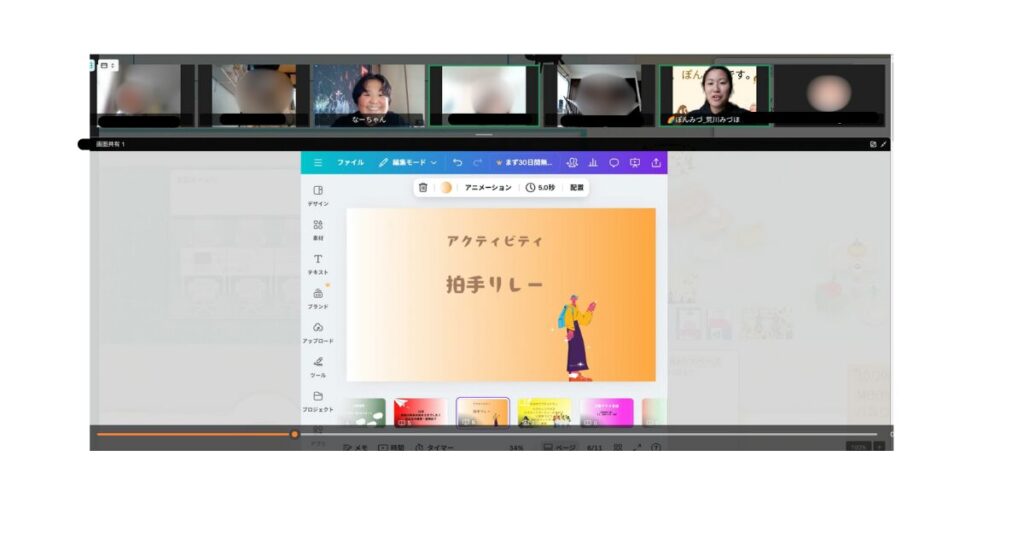Screen dimensions: 1024x538
Task: Click the undo arrow icon
Action: point(457,162)
